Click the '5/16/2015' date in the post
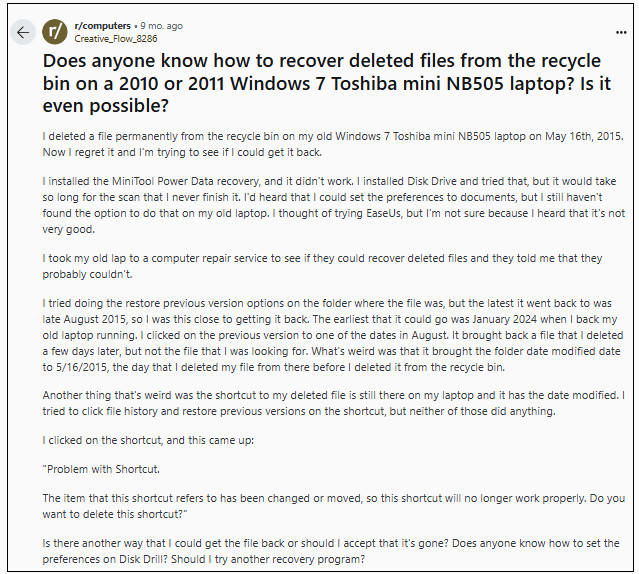 pos(82,367)
